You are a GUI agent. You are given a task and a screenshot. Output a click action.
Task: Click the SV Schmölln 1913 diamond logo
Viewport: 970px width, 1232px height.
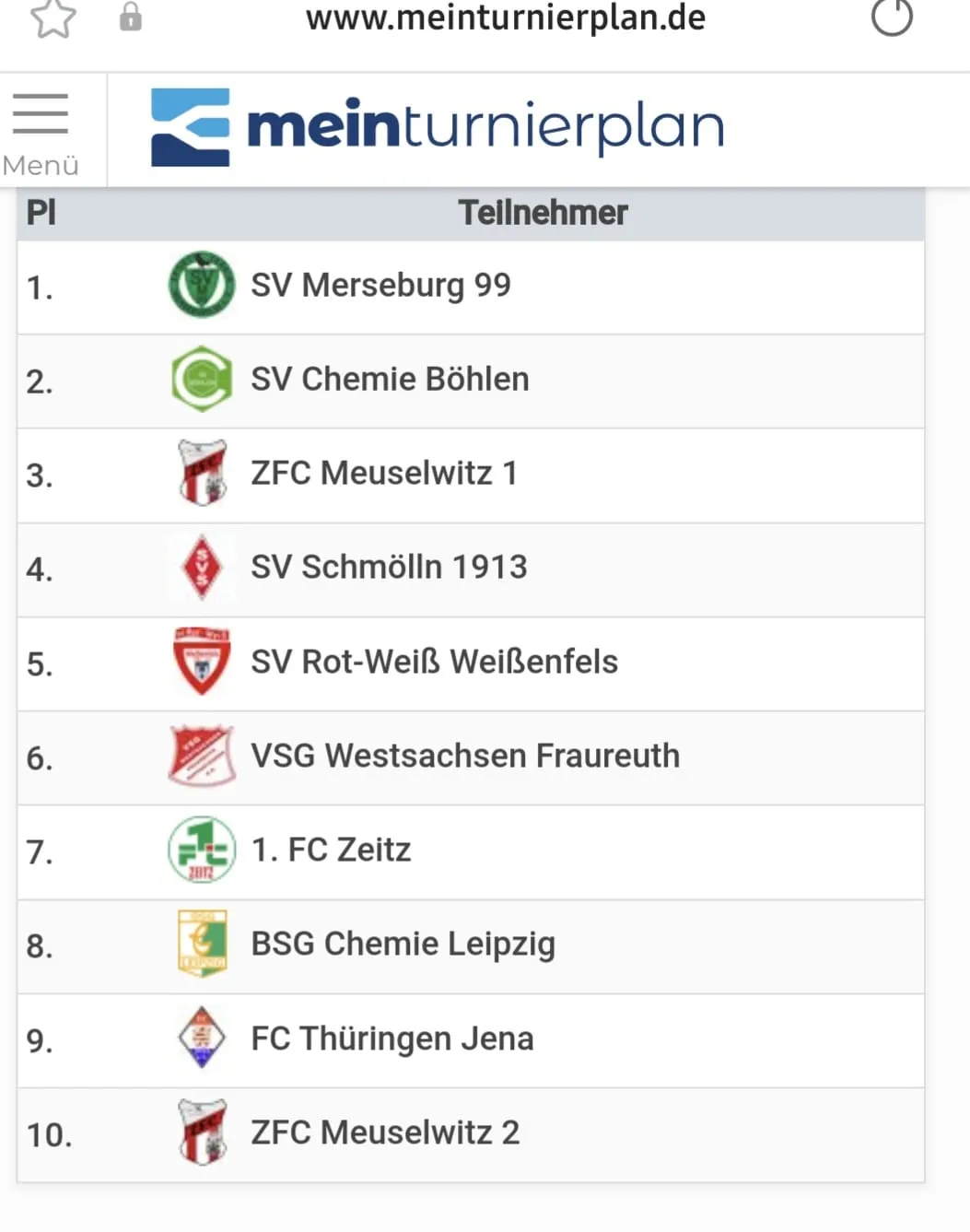202,567
